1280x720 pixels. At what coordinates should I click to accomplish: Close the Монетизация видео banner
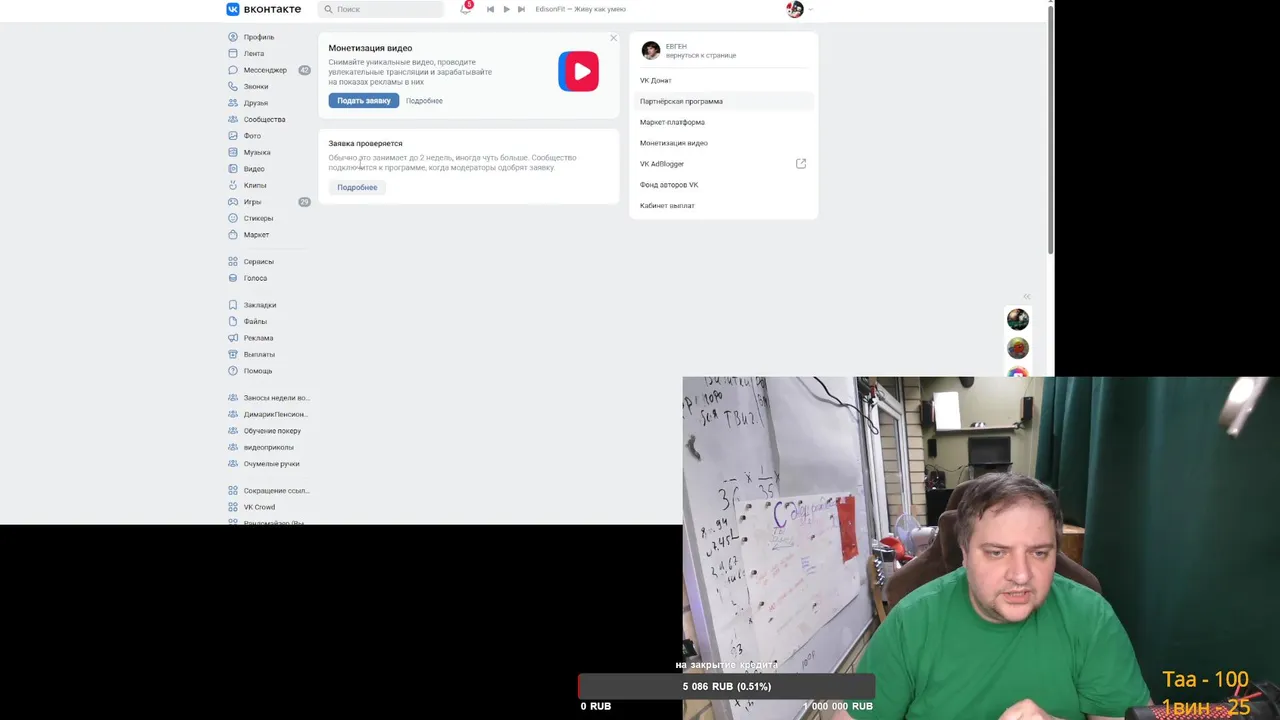(613, 38)
